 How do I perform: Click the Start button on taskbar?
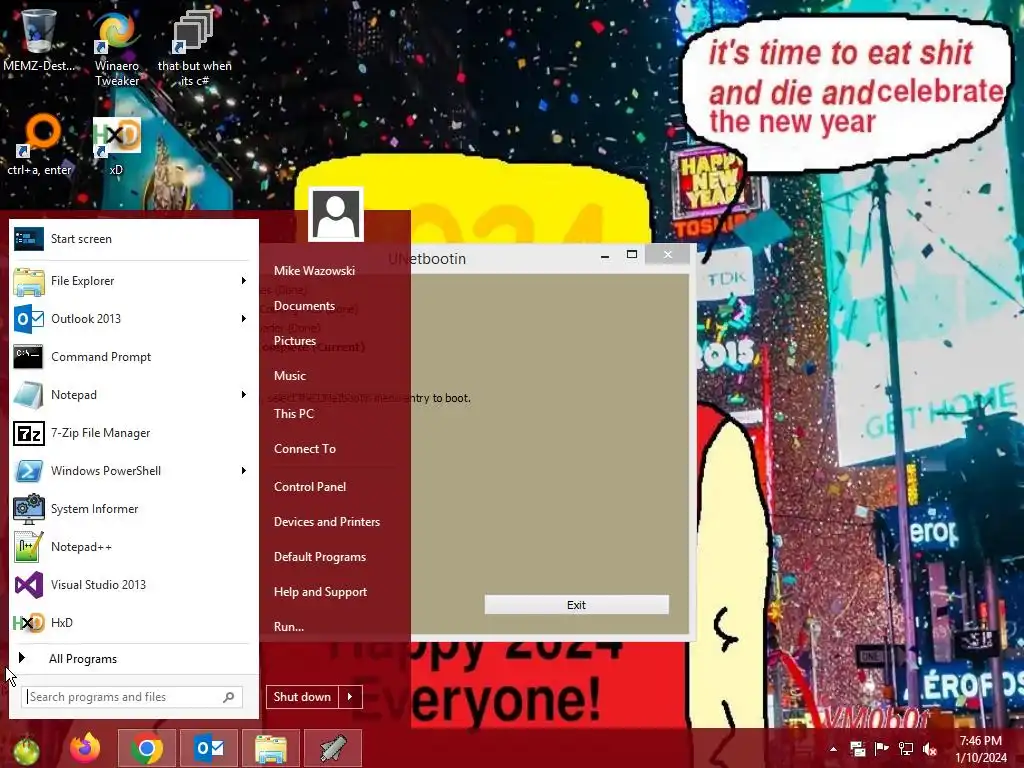pyautogui.click(x=25, y=748)
